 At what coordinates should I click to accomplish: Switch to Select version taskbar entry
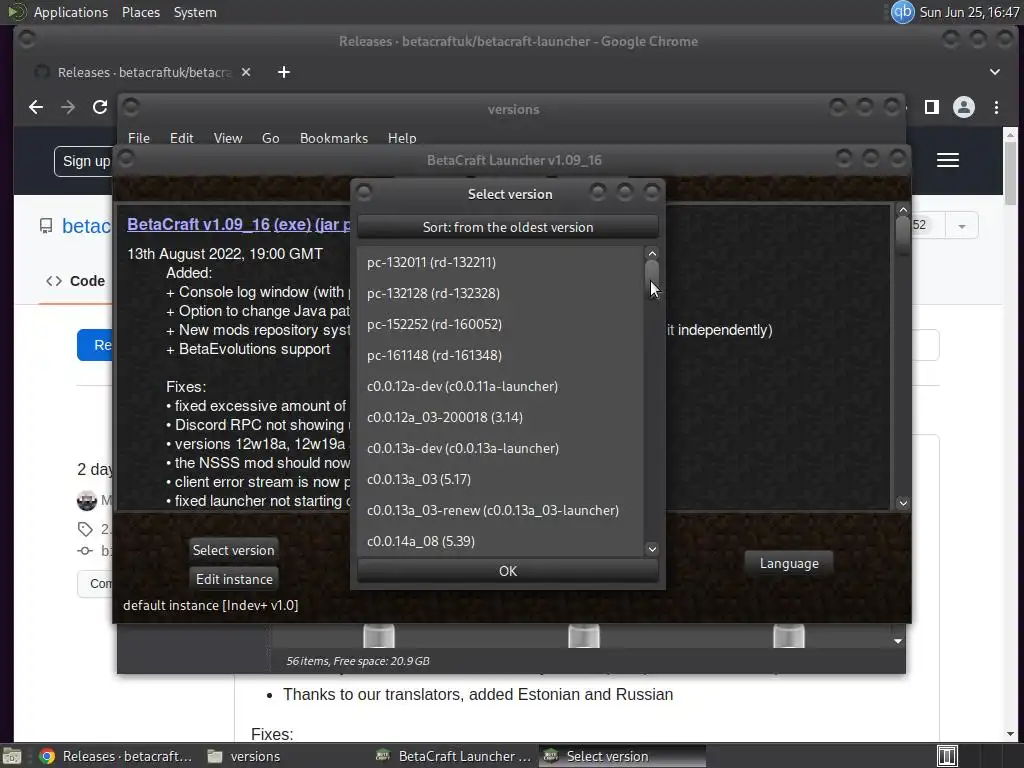coord(622,756)
